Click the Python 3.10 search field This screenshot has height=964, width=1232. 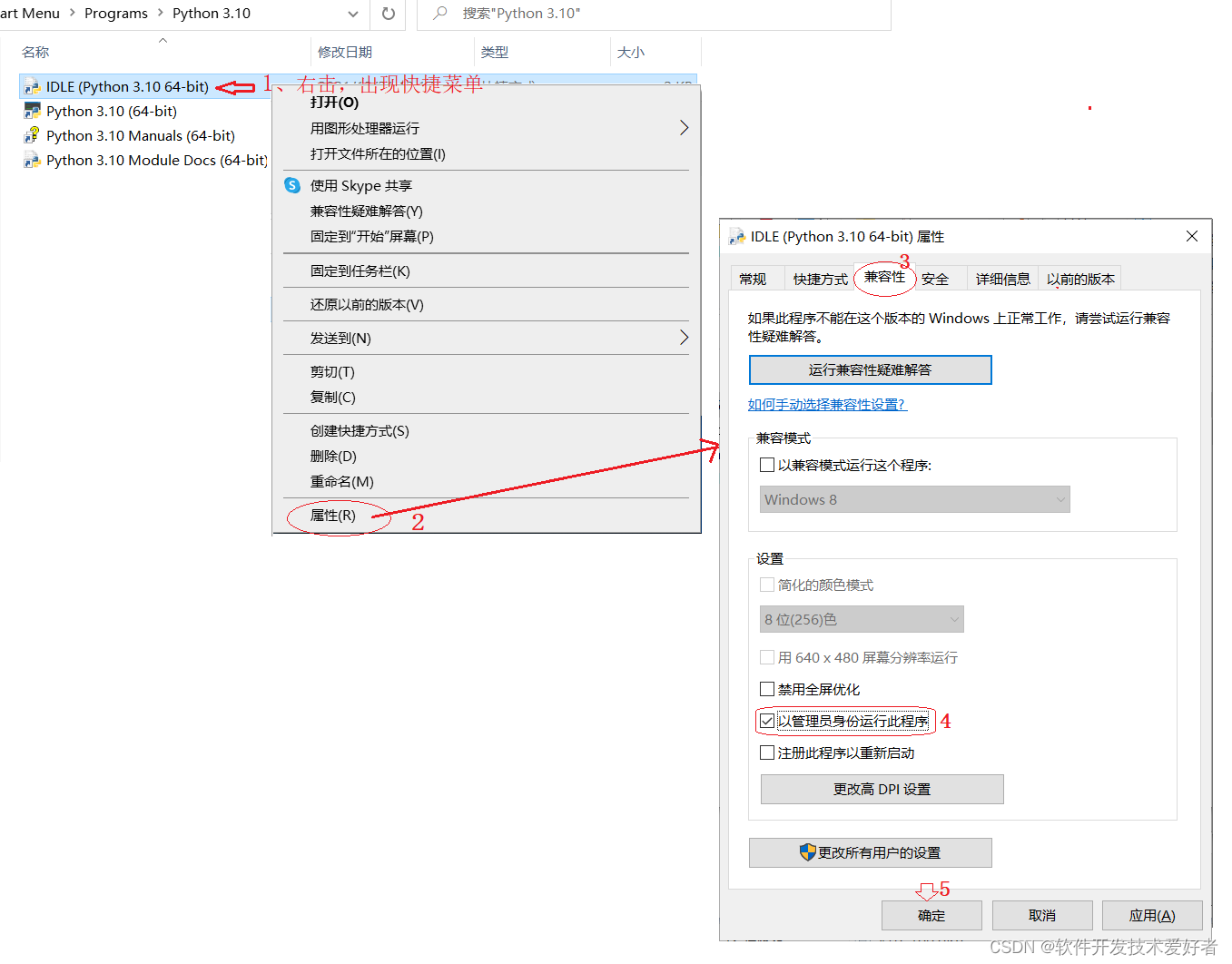[x=654, y=14]
